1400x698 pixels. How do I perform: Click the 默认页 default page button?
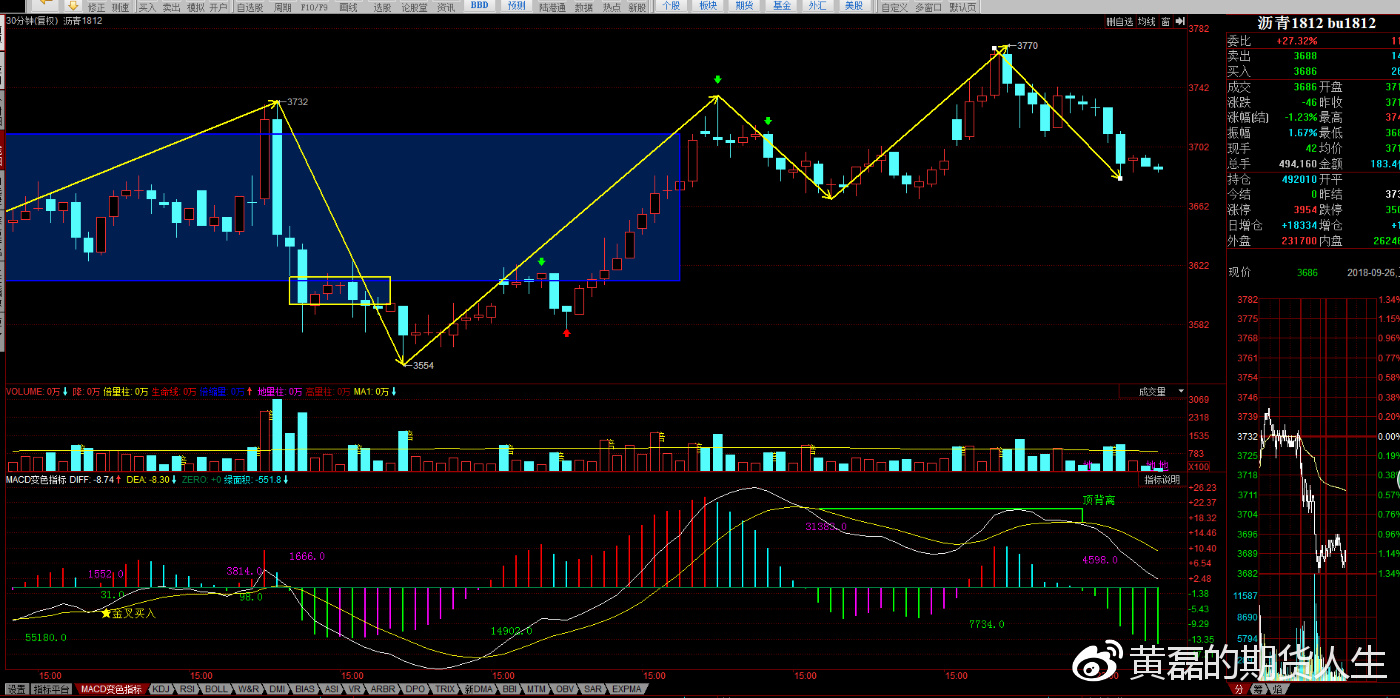point(963,6)
